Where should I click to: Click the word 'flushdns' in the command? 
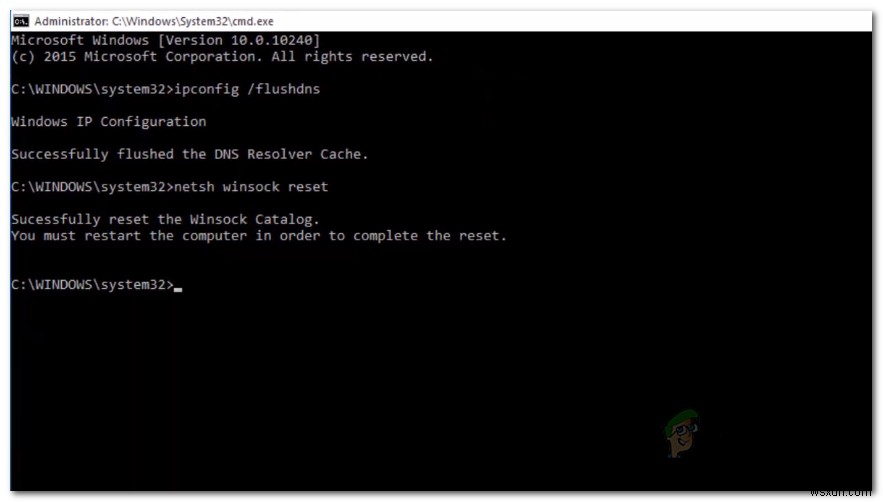pos(288,89)
